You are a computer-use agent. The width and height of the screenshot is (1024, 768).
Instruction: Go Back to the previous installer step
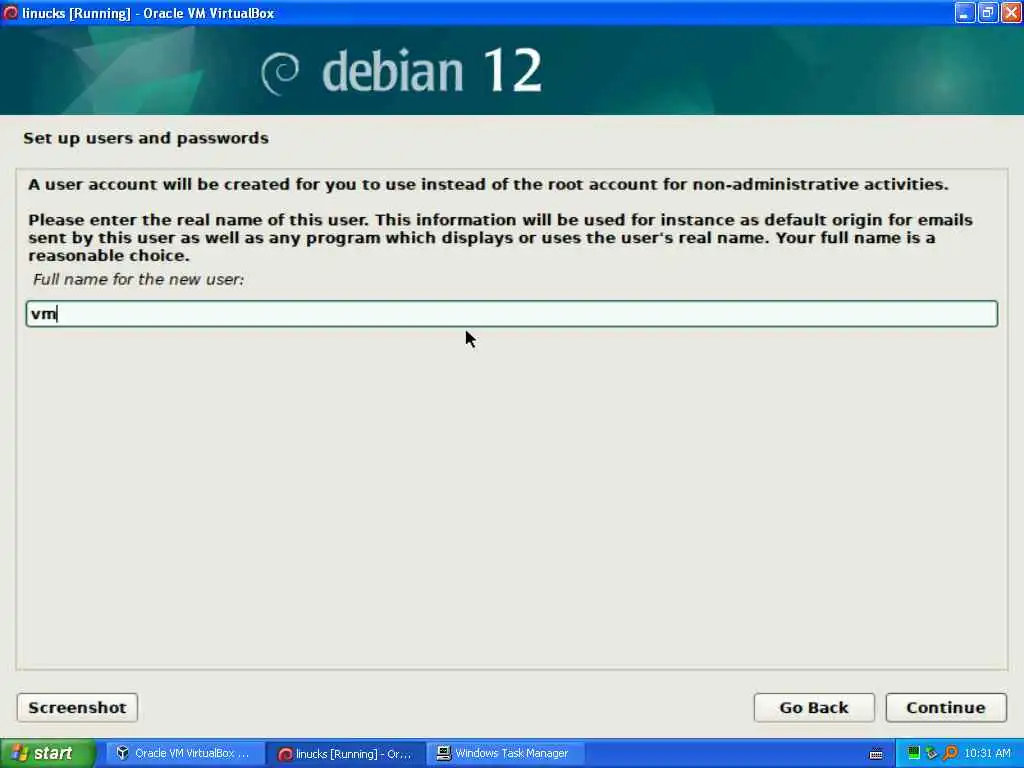[x=814, y=708]
